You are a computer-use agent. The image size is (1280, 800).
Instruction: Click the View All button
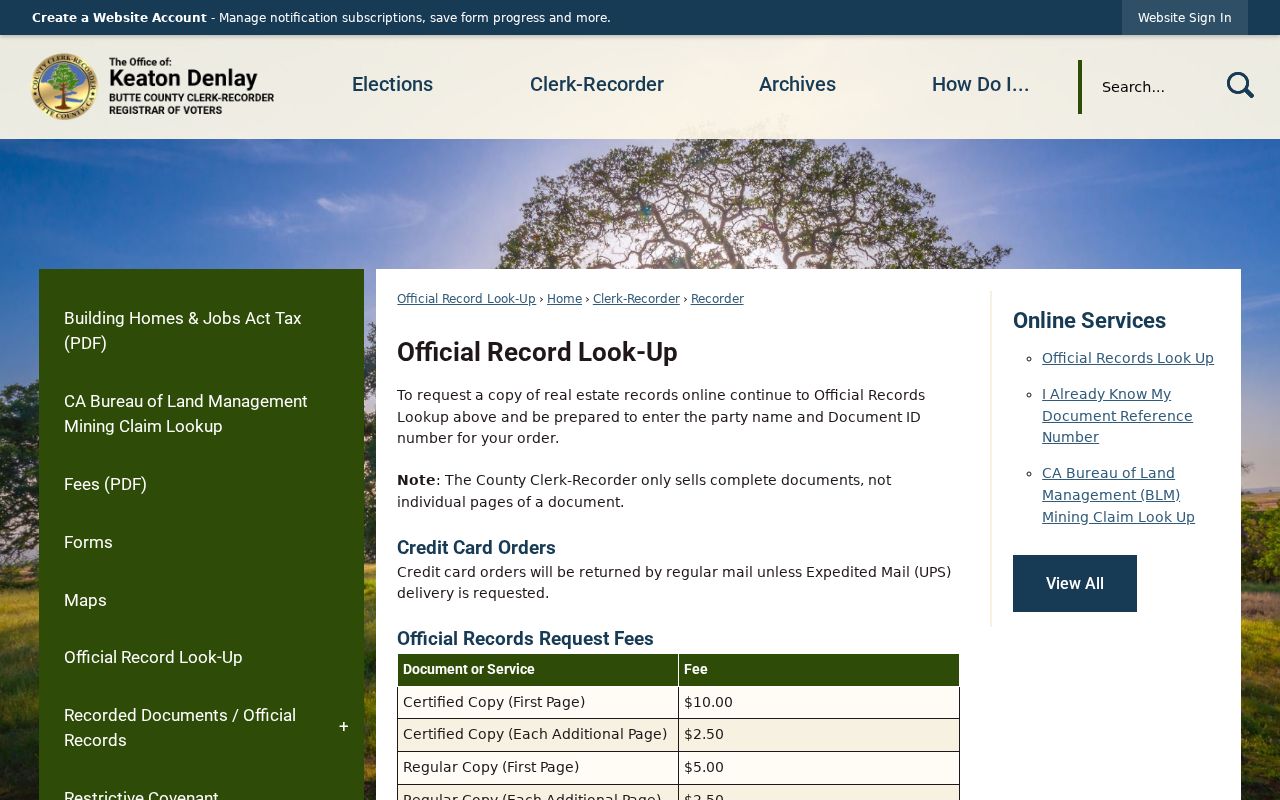click(1075, 583)
